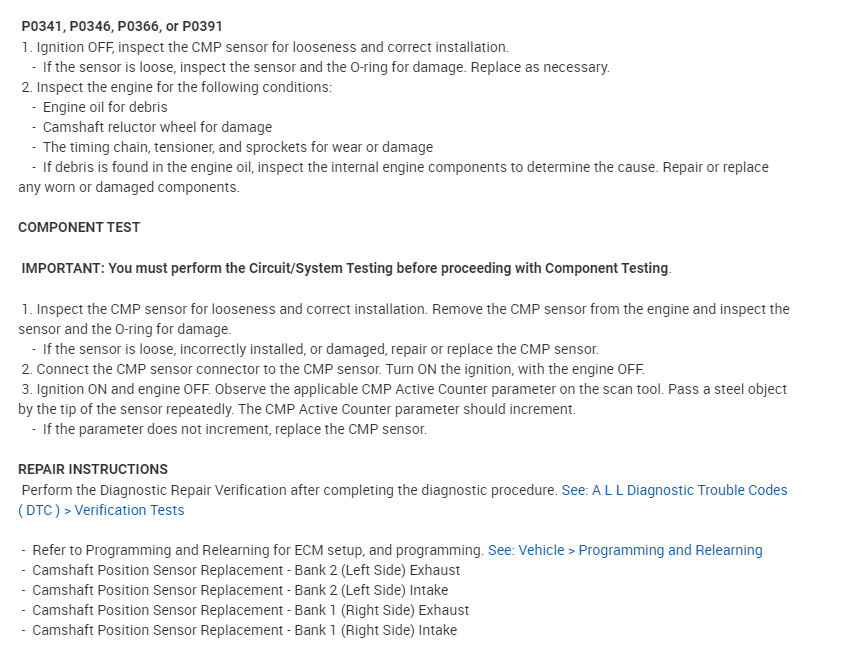Select the 'Camshaft reluctor wheel for damage' bullet
This screenshot has width=865, height=653.
(157, 127)
